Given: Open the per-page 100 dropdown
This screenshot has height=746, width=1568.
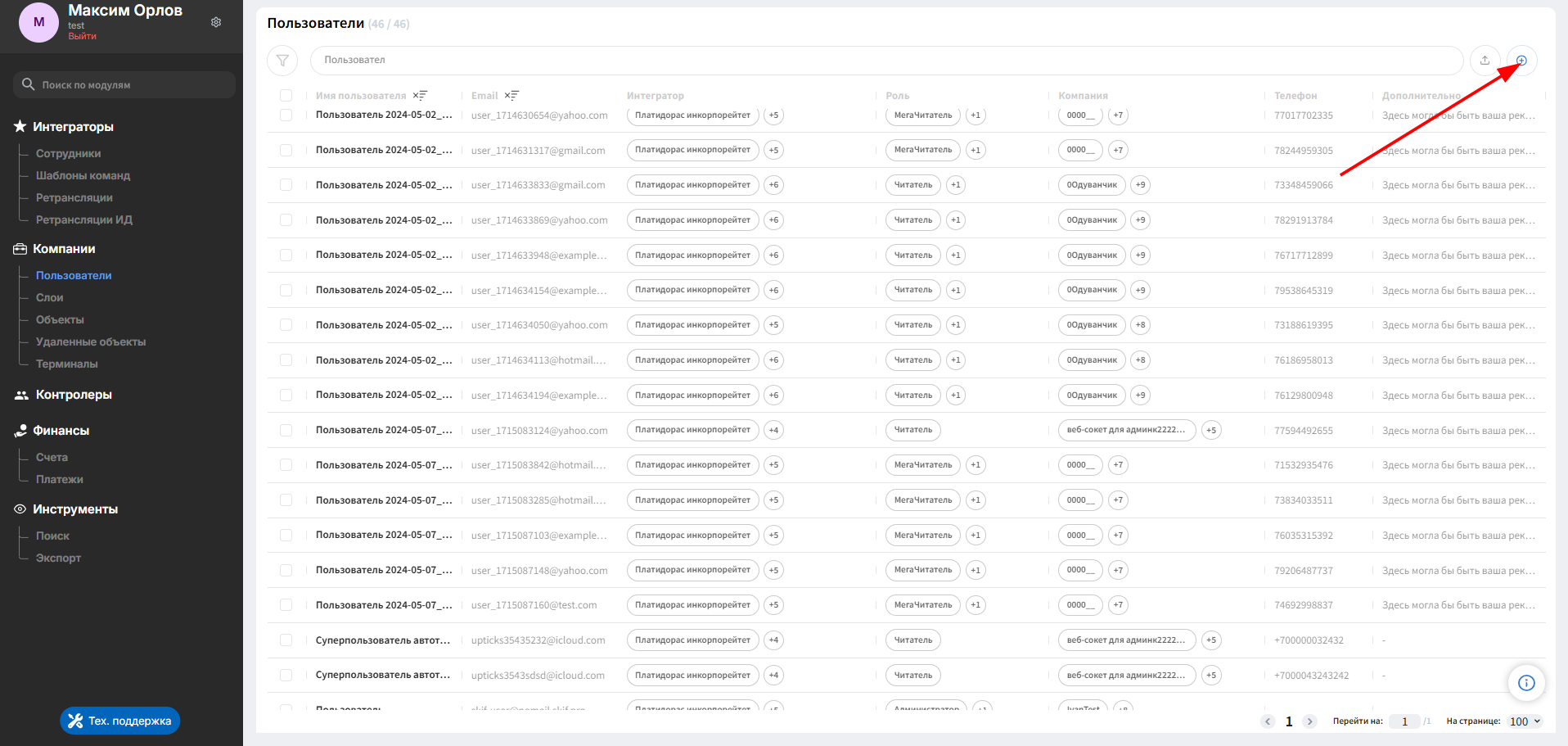Looking at the screenshot, I should coord(1525,721).
